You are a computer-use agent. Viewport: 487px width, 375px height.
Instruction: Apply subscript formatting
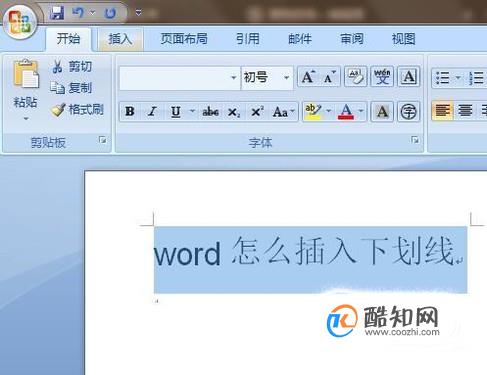234,112
